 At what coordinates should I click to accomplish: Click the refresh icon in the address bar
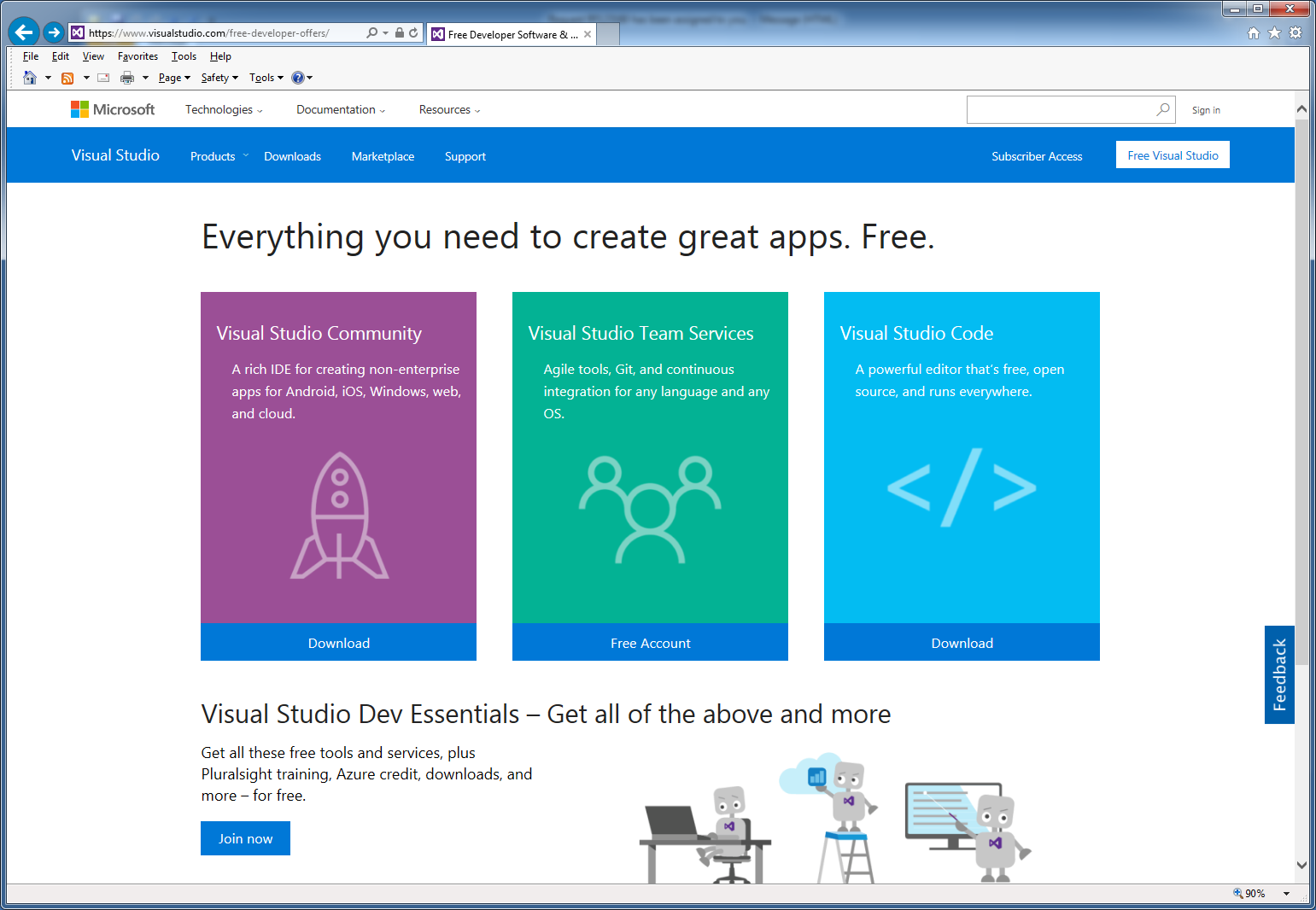tap(413, 33)
